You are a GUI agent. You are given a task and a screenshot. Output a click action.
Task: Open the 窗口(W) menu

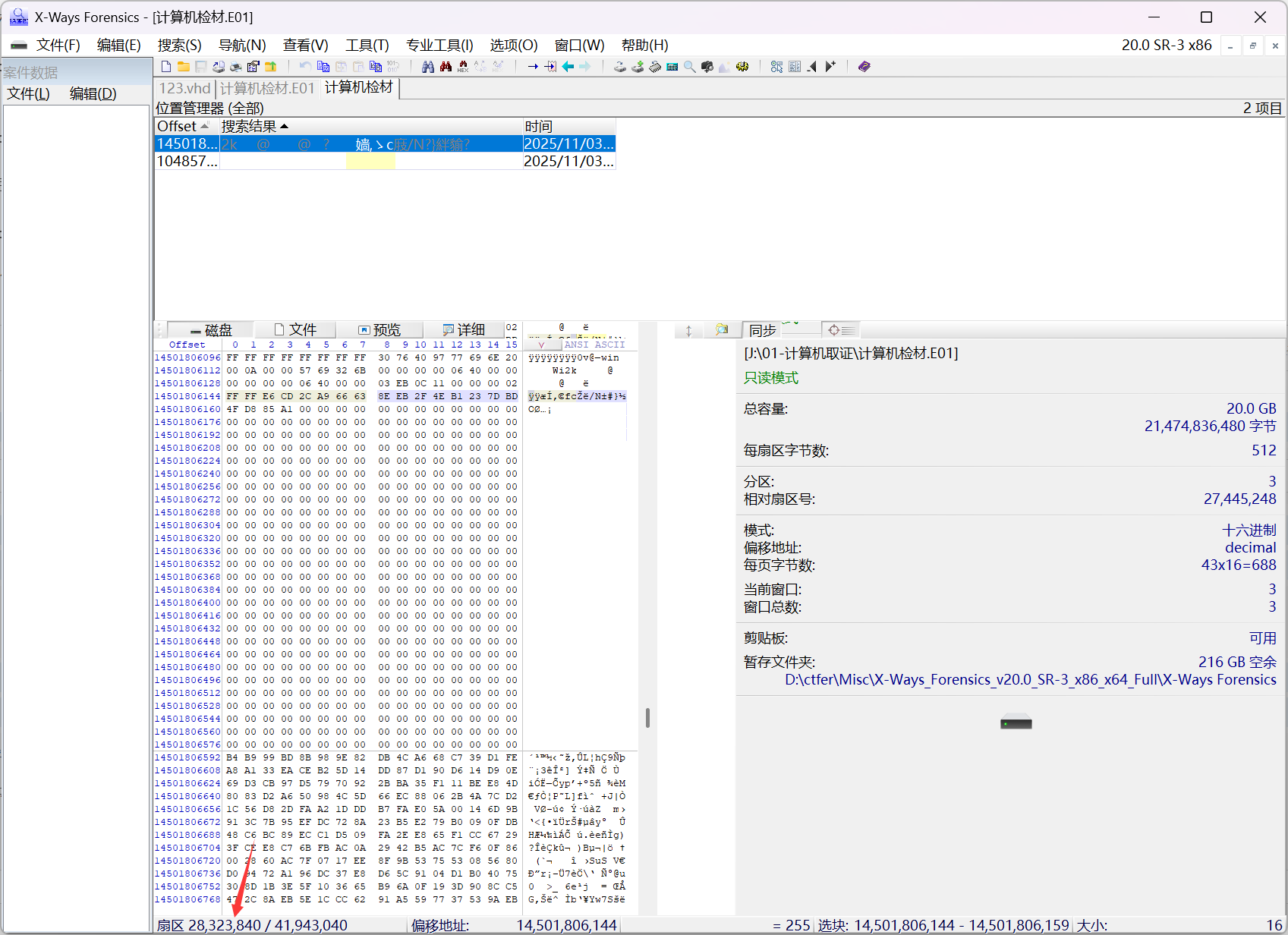click(x=579, y=46)
